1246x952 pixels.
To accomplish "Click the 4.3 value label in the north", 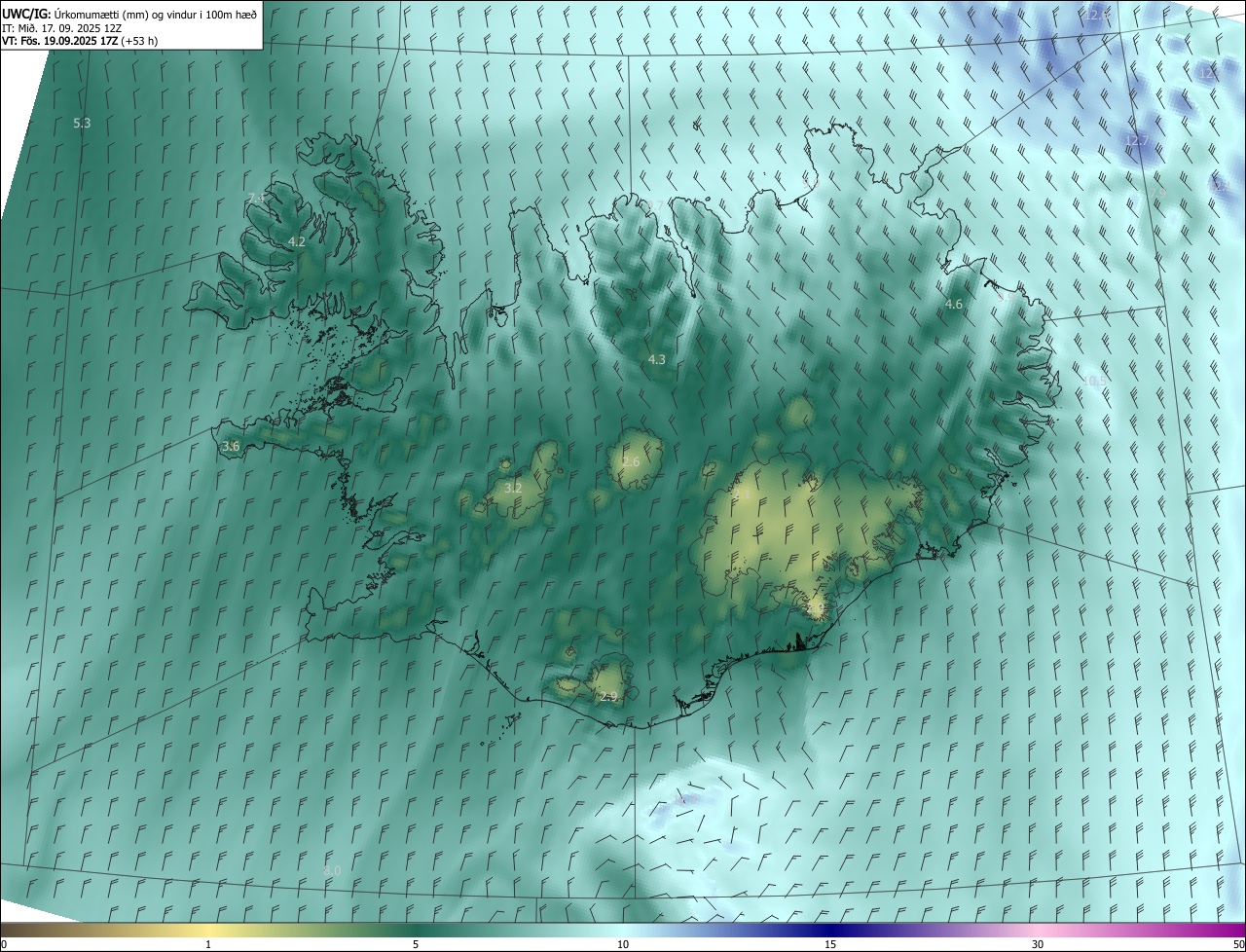I will click(x=657, y=359).
